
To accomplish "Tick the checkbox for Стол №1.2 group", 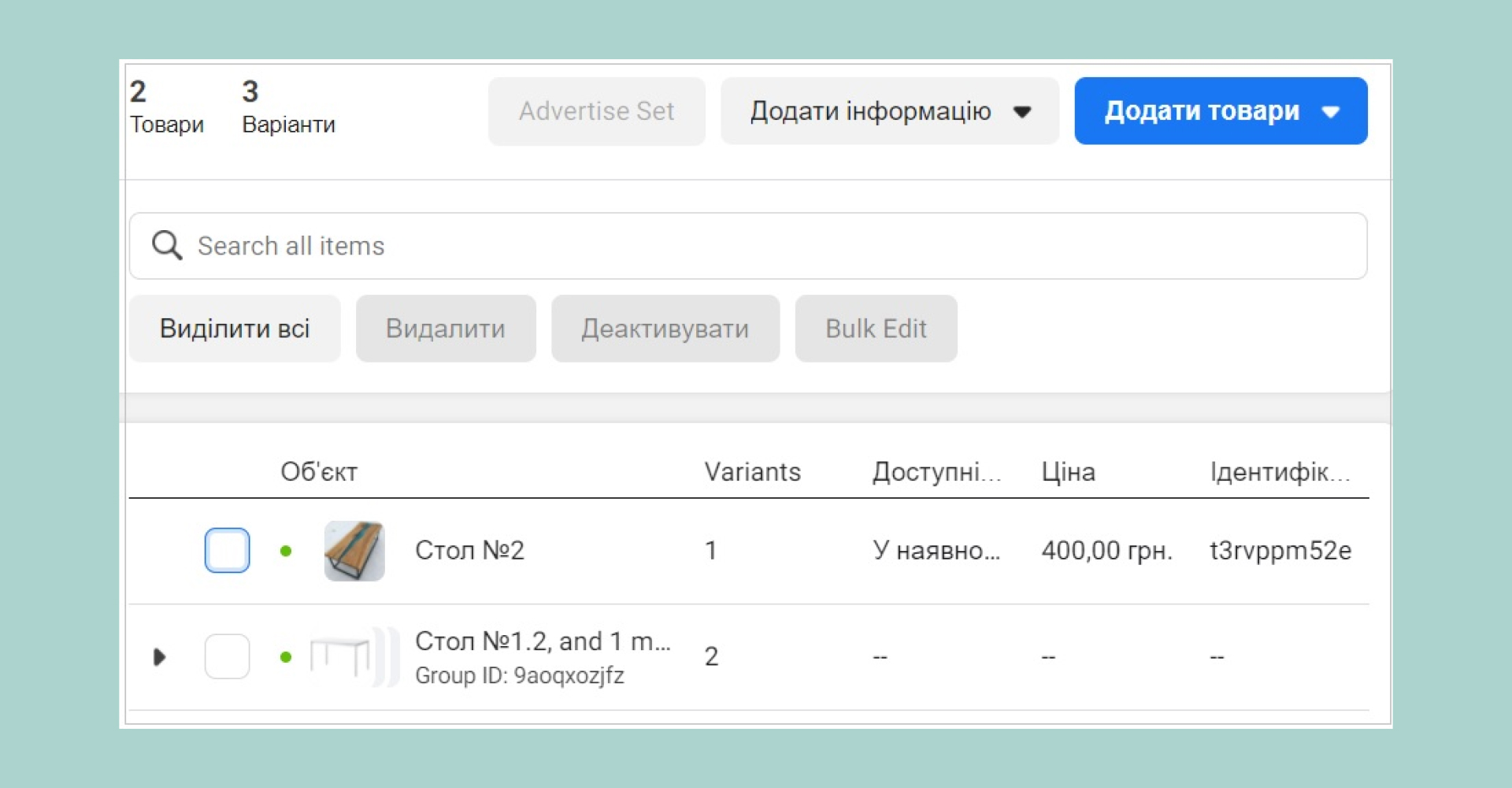I will point(228,656).
